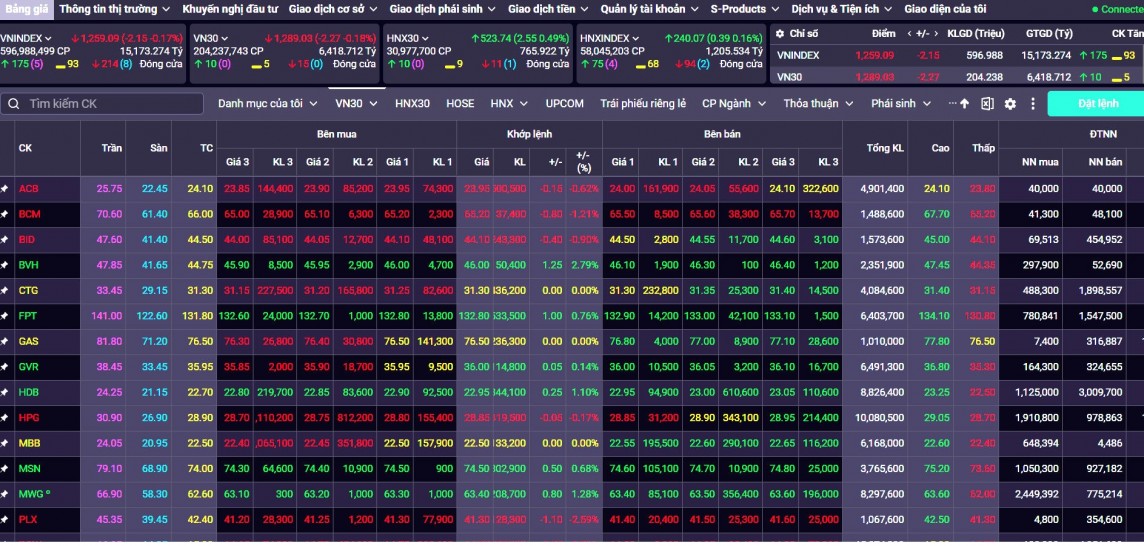
Task: Open the Giao dịch cơ sở menu
Action: pyautogui.click(x=333, y=9)
